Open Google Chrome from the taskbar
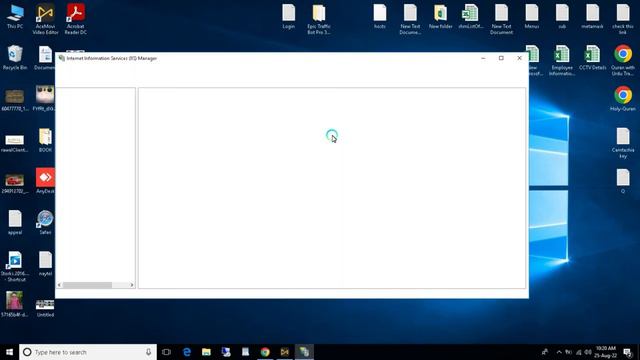Viewport: 640px width, 360px height. pos(265,352)
